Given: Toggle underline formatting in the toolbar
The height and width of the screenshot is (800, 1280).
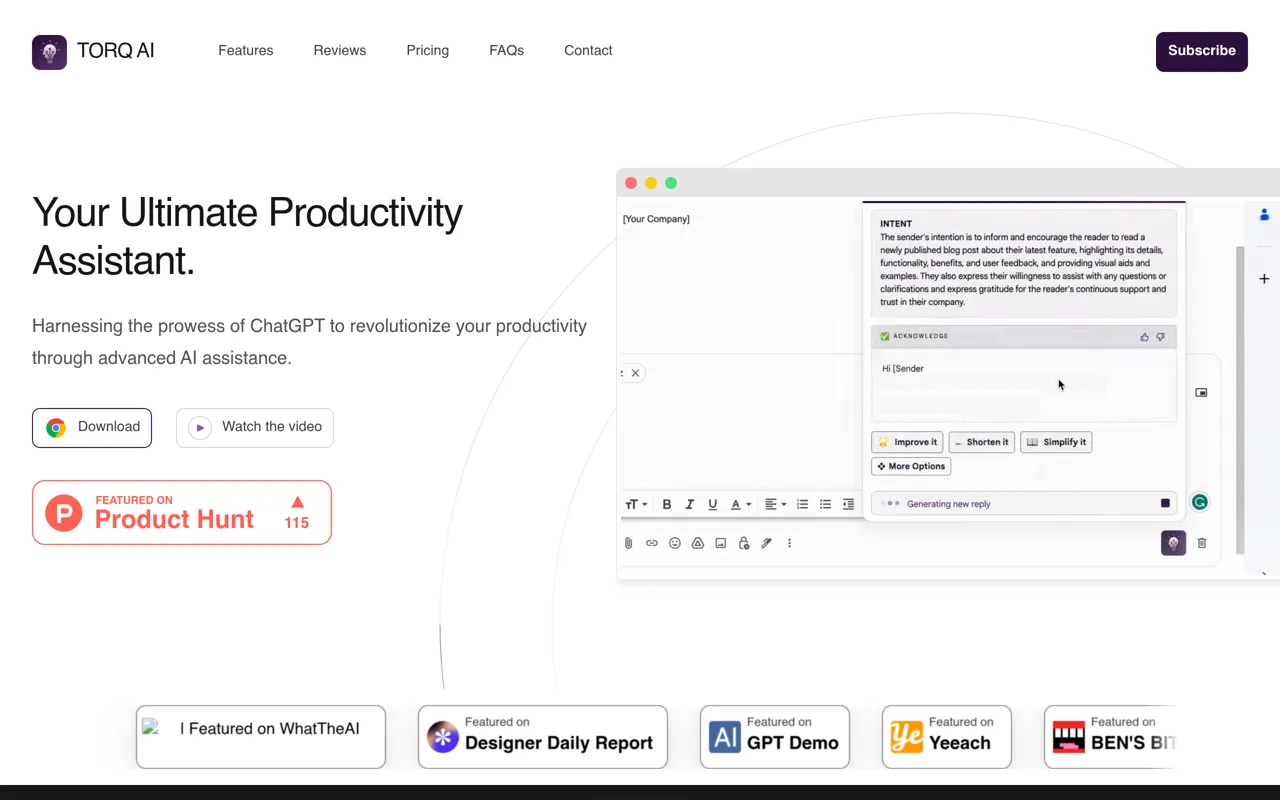Looking at the screenshot, I should (x=713, y=505).
